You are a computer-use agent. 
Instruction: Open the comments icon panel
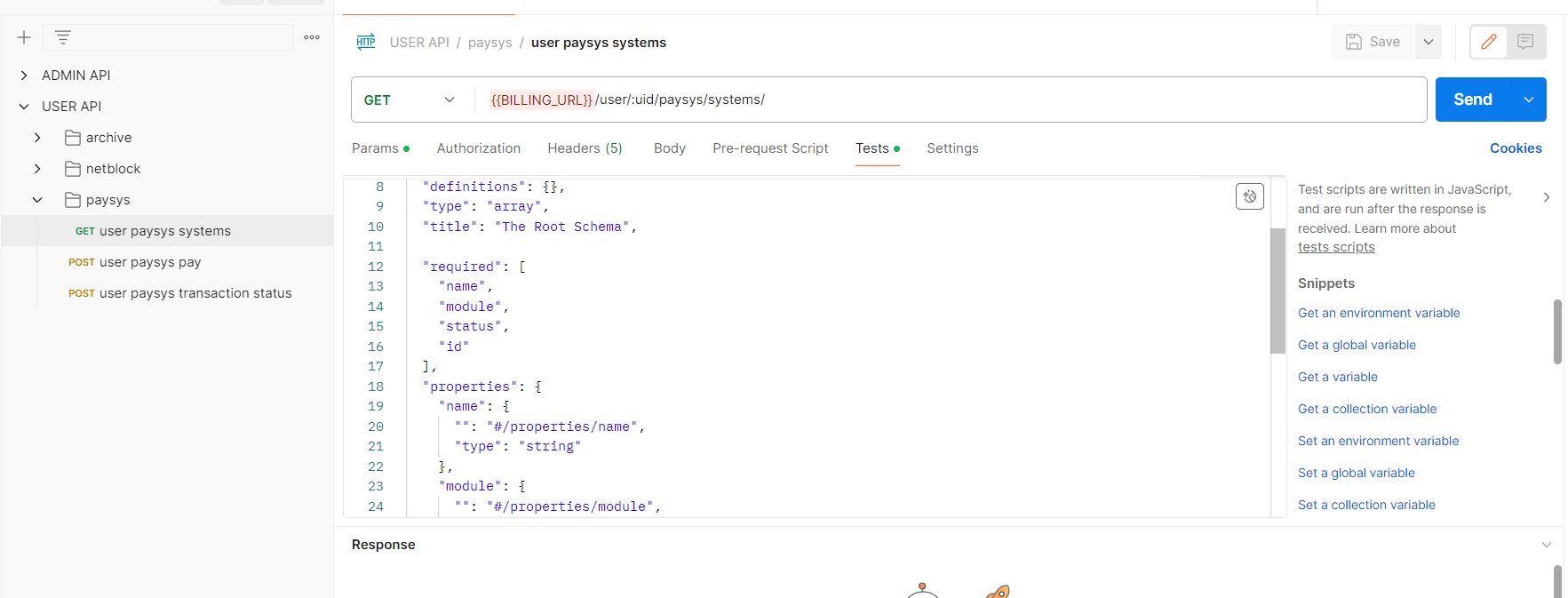(1525, 42)
